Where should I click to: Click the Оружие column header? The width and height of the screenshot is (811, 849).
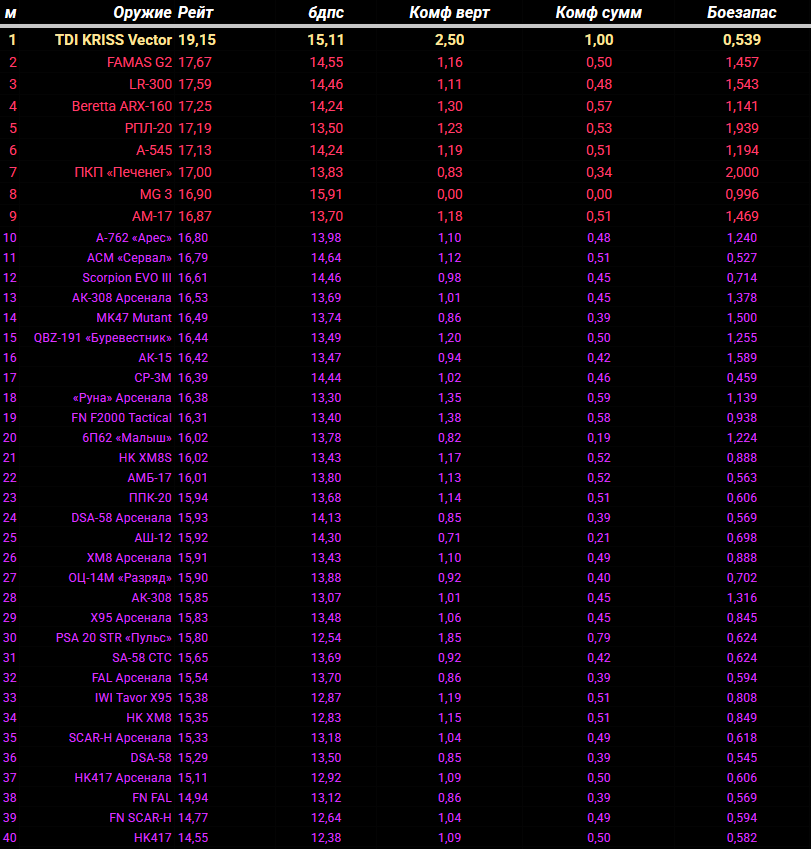tap(142, 12)
